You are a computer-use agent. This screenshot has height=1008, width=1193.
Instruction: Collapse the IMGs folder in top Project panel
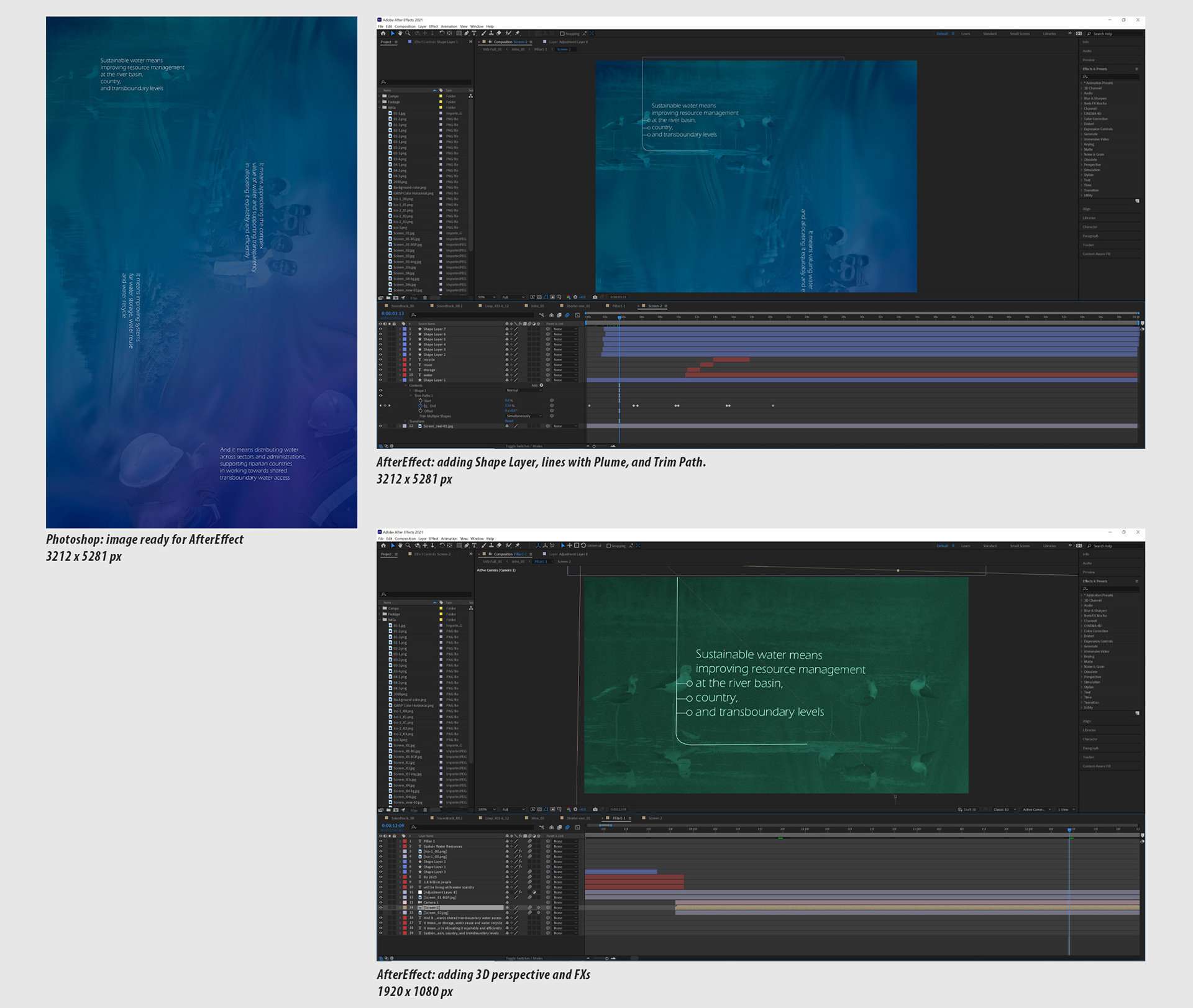pos(380,107)
